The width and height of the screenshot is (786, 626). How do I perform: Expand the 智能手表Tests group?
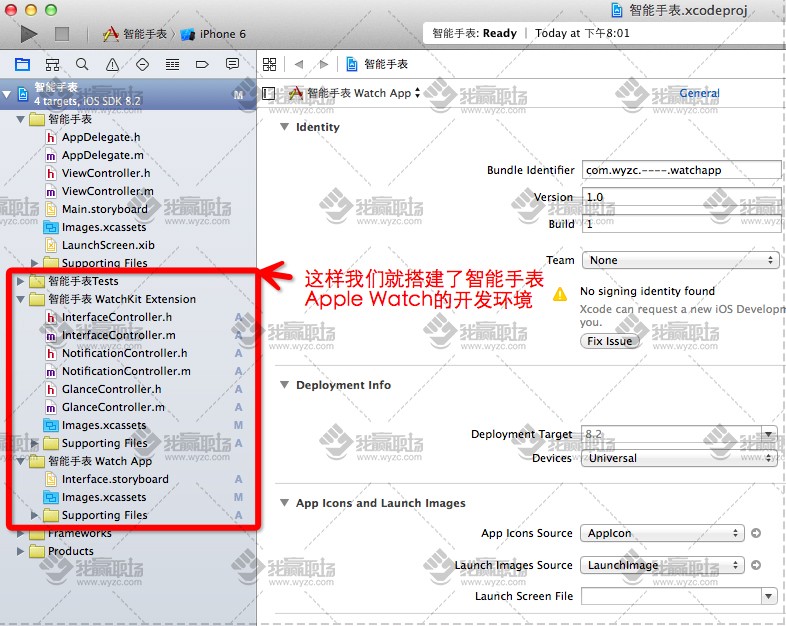coord(21,281)
